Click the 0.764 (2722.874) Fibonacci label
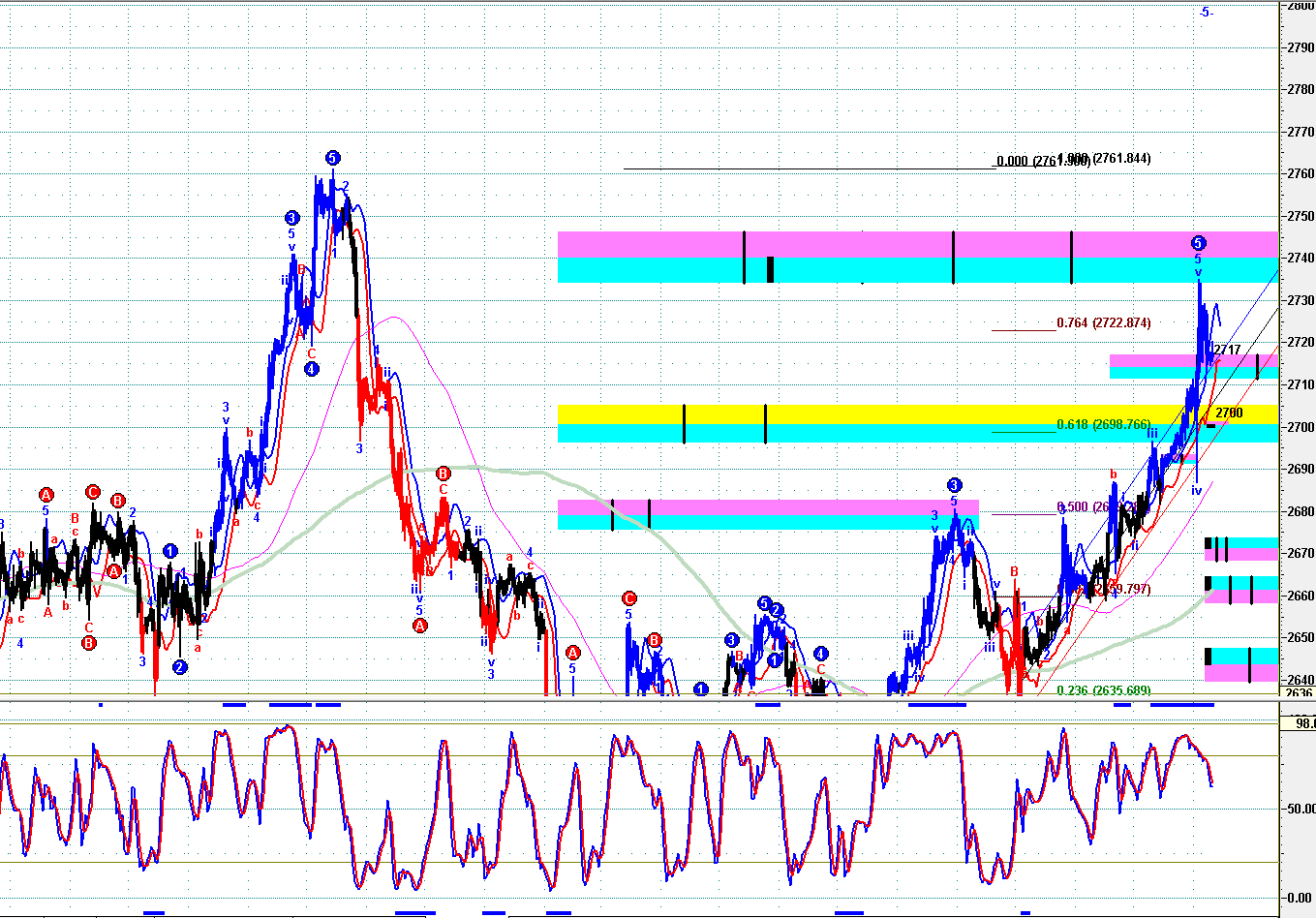Viewport: 1316px width, 918px height. [x=1103, y=322]
